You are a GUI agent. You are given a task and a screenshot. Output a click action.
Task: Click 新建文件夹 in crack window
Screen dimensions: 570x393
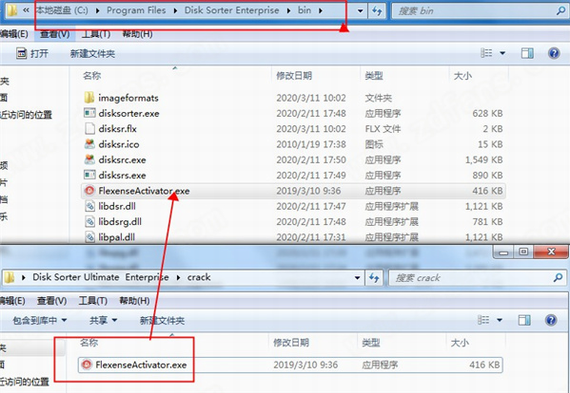162,320
